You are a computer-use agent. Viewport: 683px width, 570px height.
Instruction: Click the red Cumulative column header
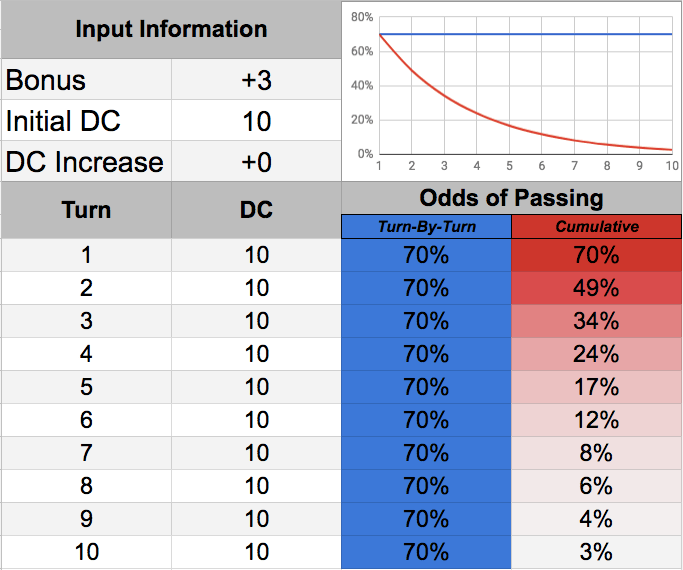597,227
